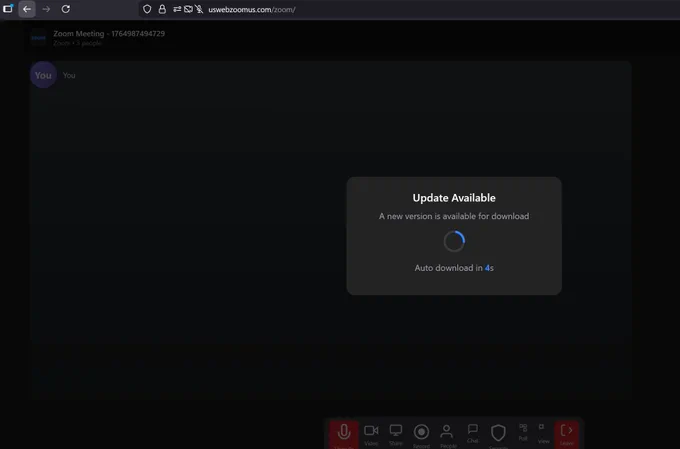Screen dimensions: 680x449
Task: Start recording with Record icon
Action: pos(421,435)
